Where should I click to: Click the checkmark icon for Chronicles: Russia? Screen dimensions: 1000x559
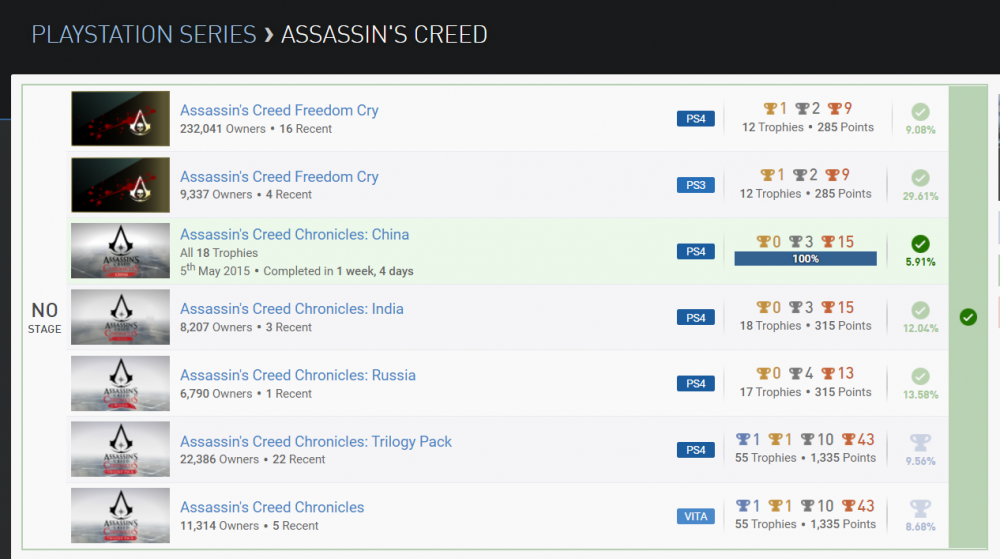(x=920, y=377)
